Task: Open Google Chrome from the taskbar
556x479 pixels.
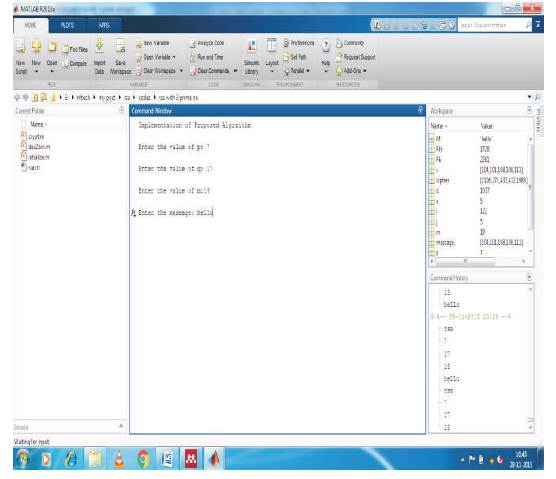Action: click(x=143, y=458)
